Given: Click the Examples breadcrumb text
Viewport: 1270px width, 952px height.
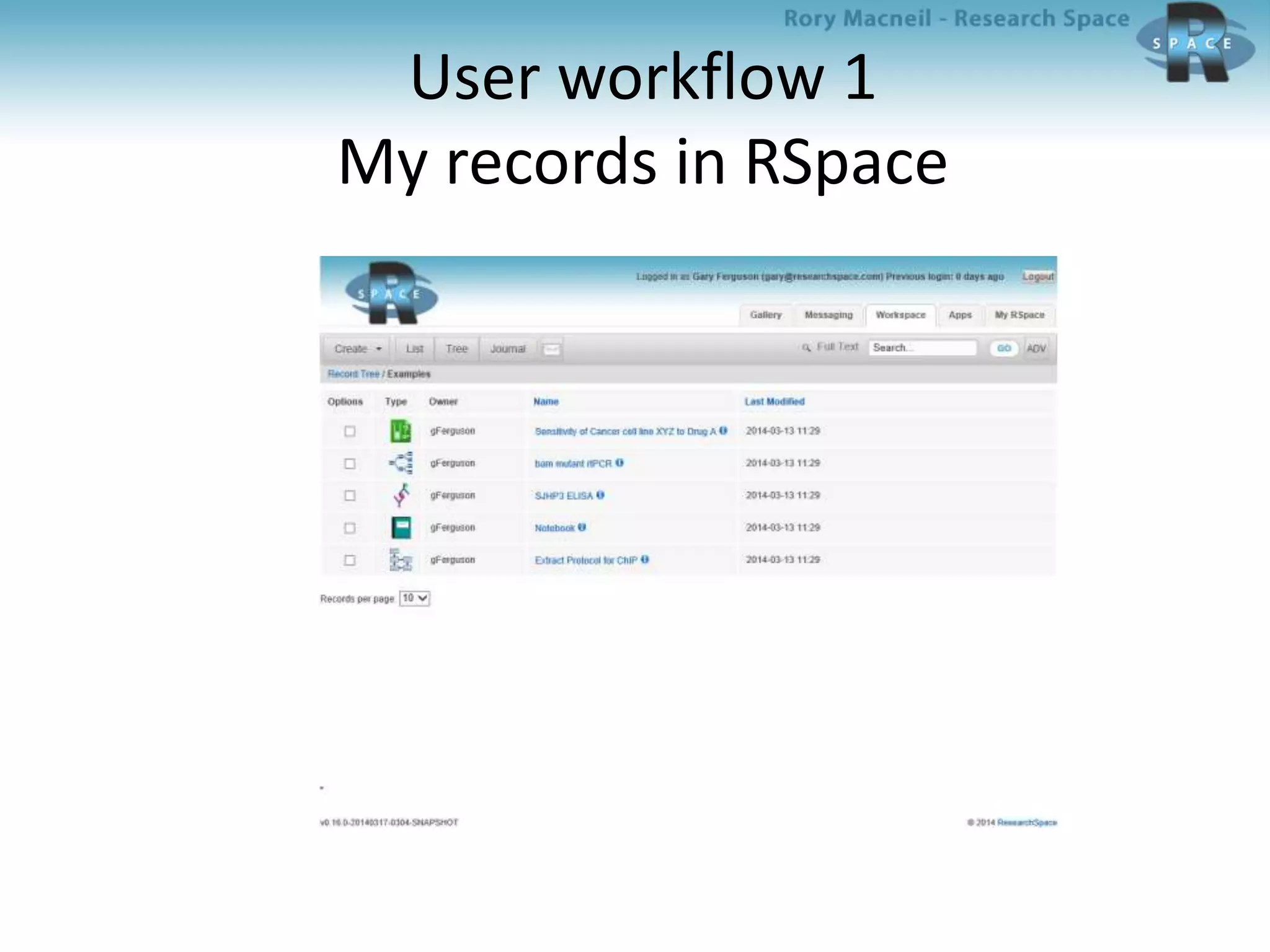Looking at the screenshot, I should click(x=409, y=374).
